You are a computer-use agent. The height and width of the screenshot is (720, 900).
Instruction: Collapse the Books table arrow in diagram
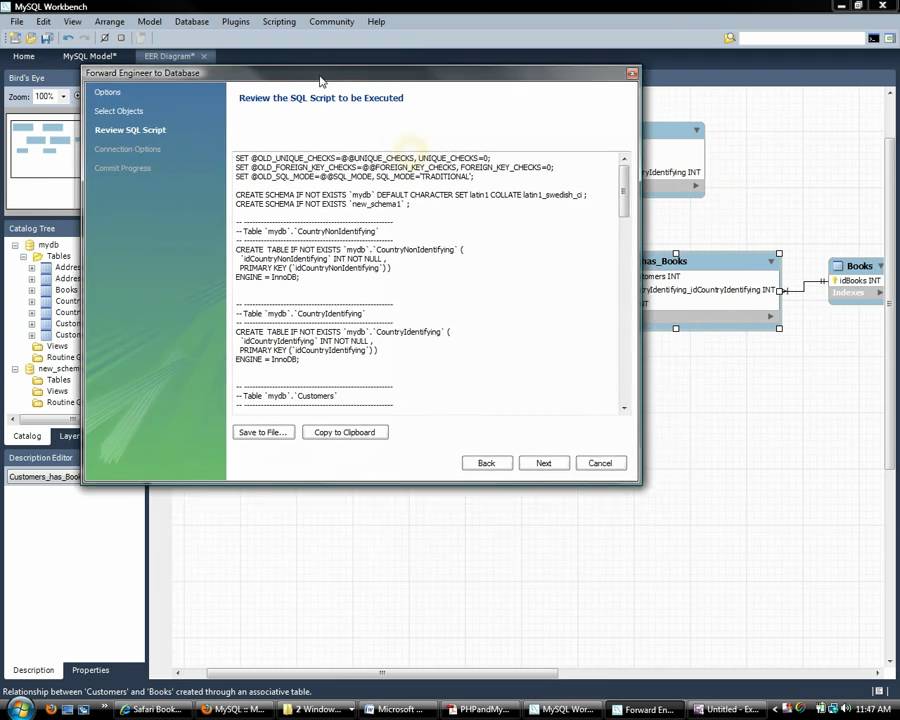[880, 265]
